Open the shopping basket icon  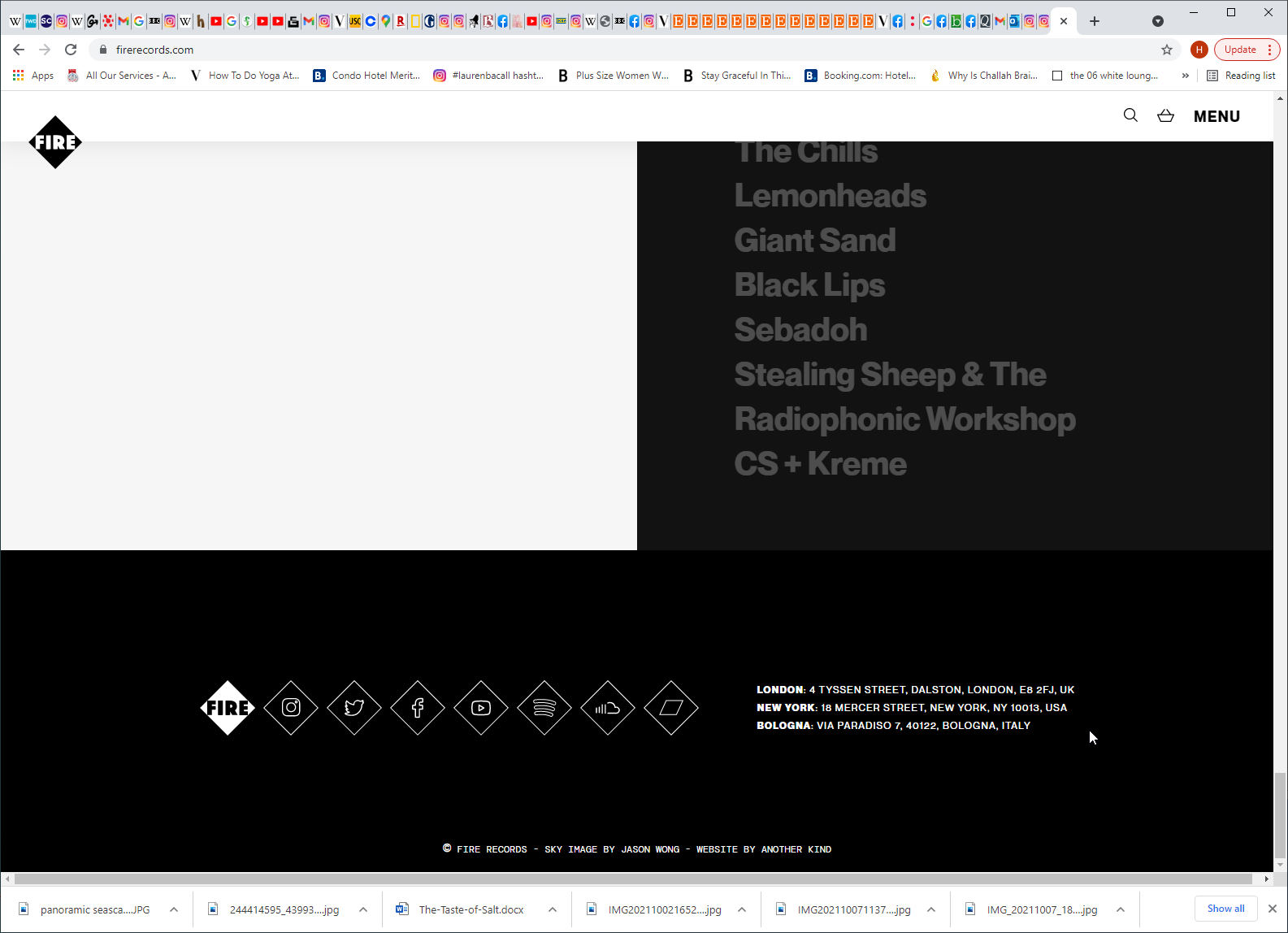[1165, 115]
